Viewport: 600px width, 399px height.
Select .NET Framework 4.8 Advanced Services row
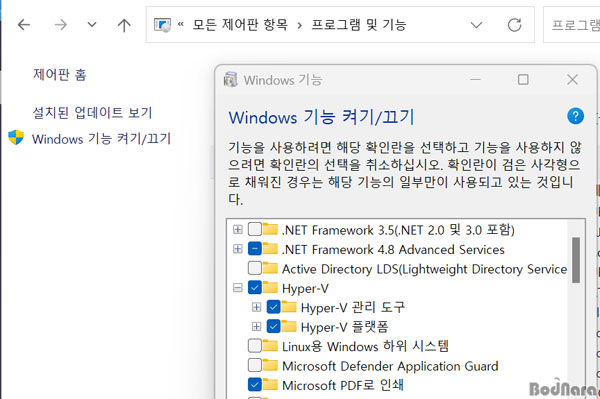(393, 249)
